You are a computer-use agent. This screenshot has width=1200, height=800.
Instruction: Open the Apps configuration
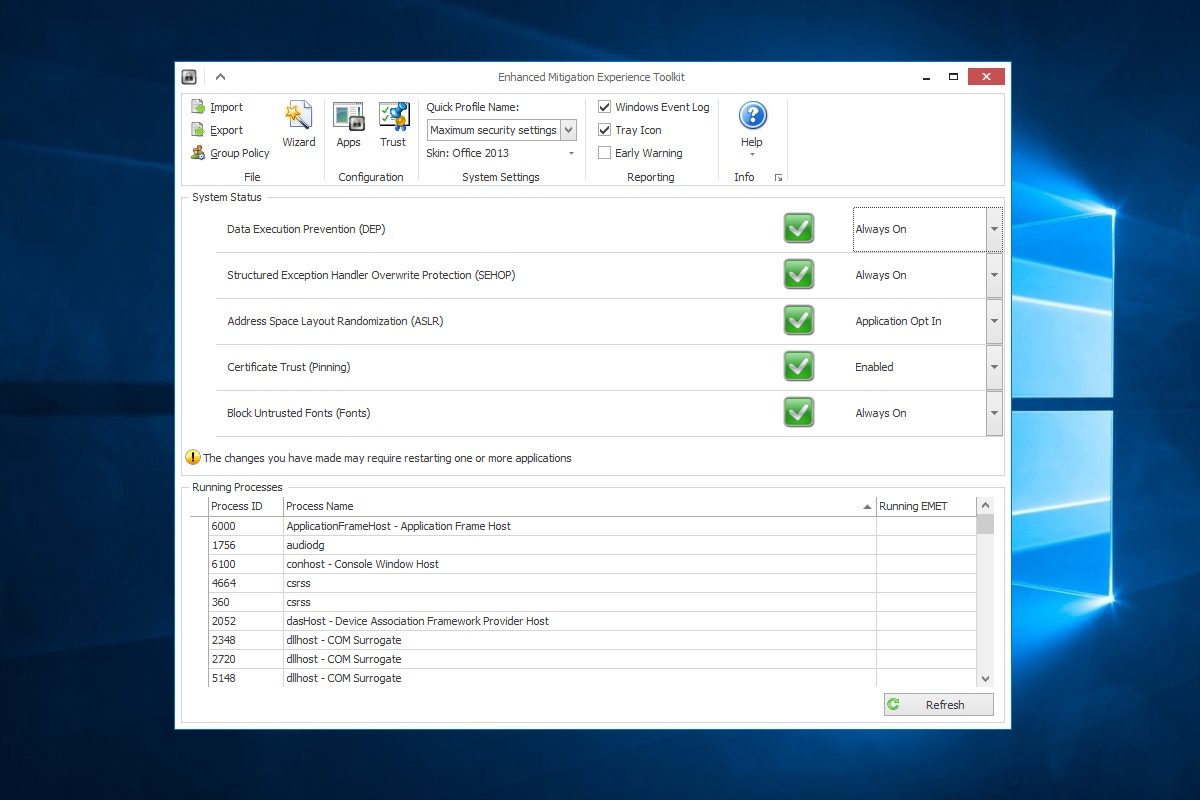pyautogui.click(x=348, y=125)
